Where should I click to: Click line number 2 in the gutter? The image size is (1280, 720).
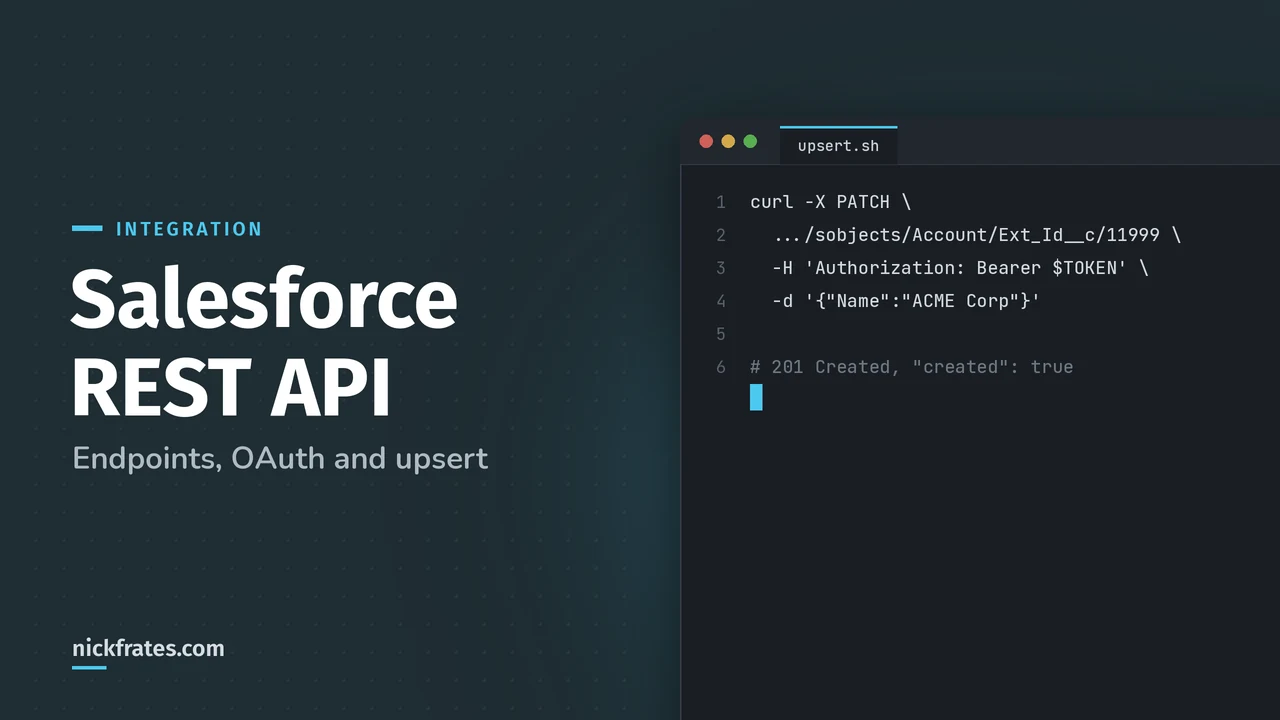(720, 235)
